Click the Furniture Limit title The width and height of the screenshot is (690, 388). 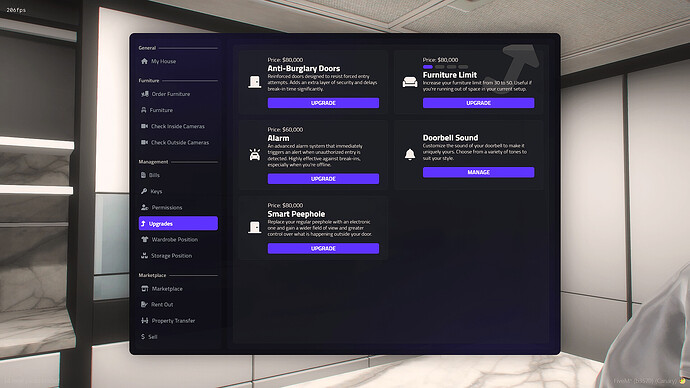click(450, 75)
